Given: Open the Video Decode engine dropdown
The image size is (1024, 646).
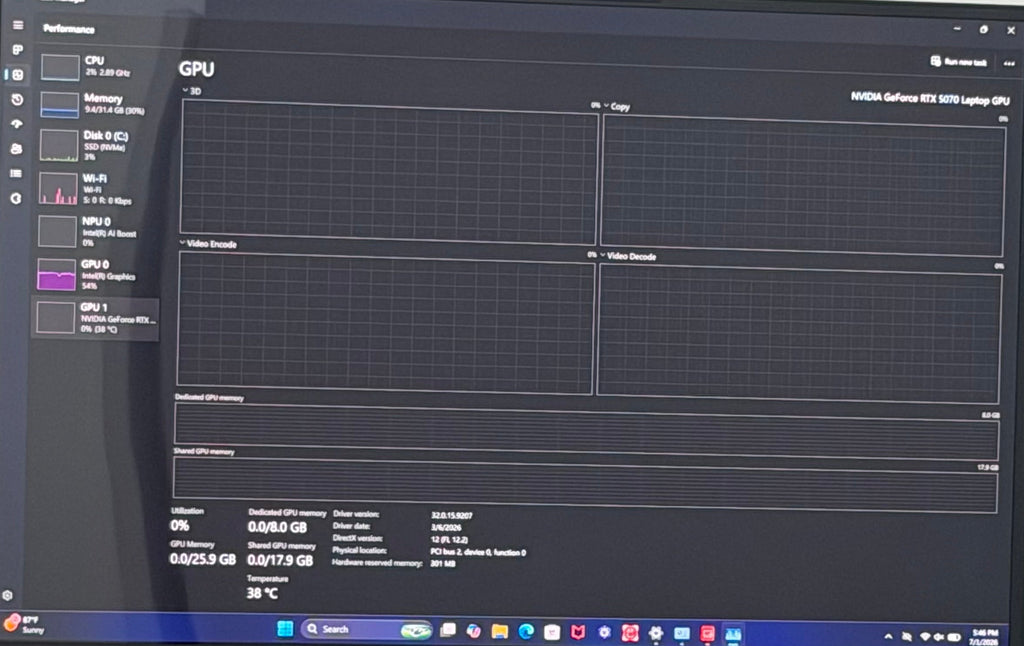Looking at the screenshot, I should pyautogui.click(x=628, y=256).
